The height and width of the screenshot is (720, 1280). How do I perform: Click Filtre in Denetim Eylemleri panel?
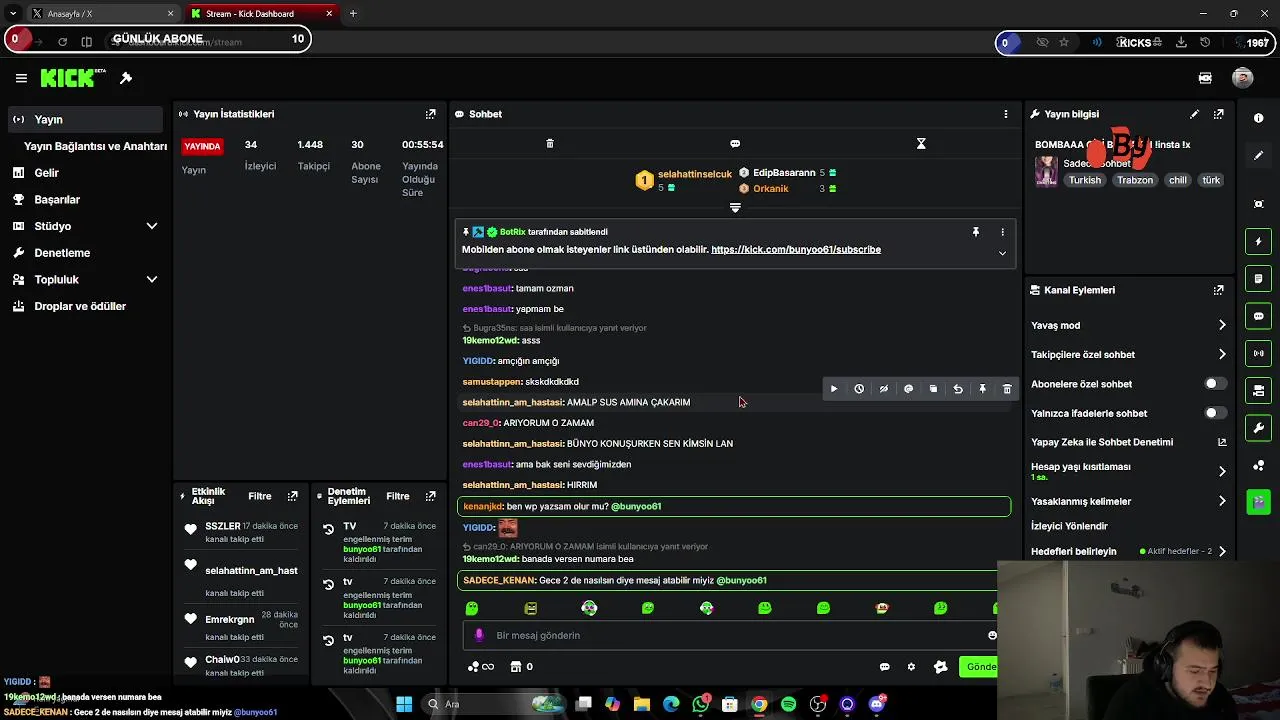tap(398, 496)
